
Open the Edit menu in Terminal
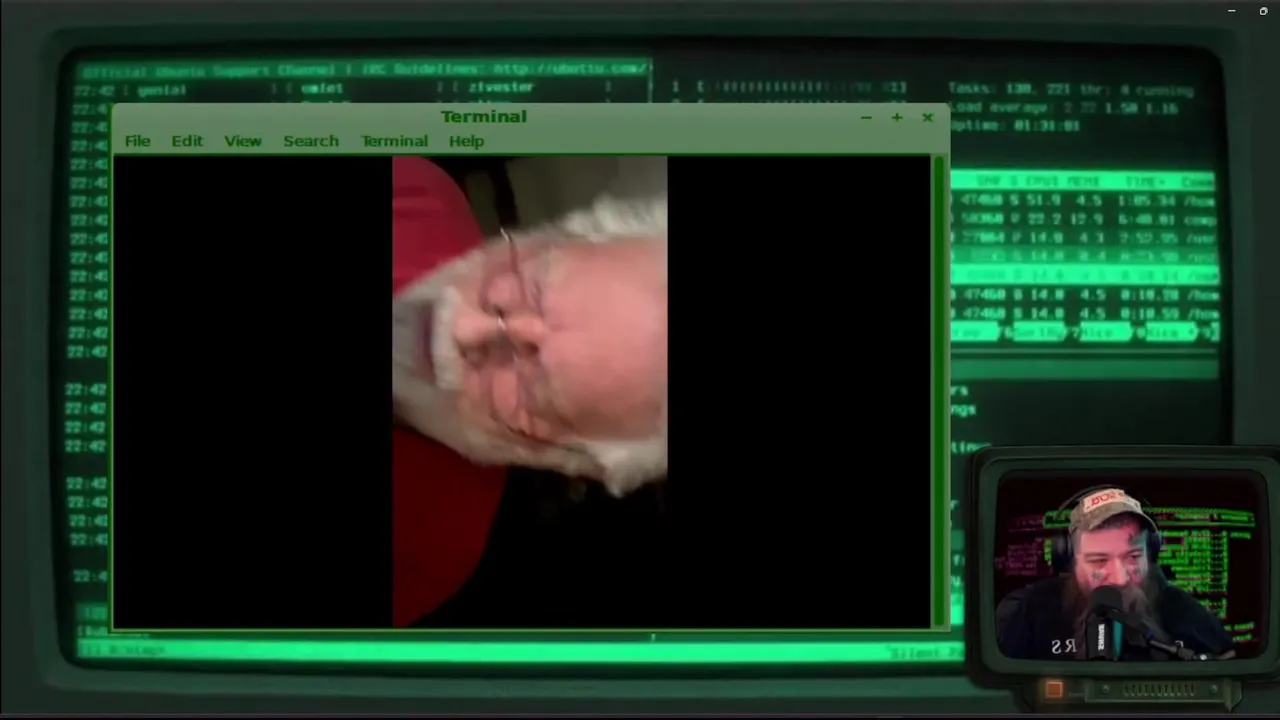tap(187, 141)
